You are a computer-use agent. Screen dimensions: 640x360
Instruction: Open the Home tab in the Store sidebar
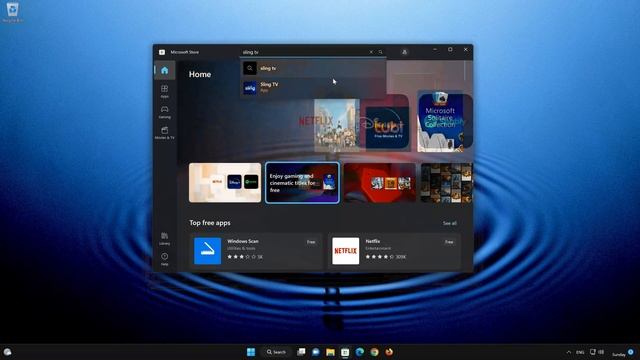(x=164, y=70)
